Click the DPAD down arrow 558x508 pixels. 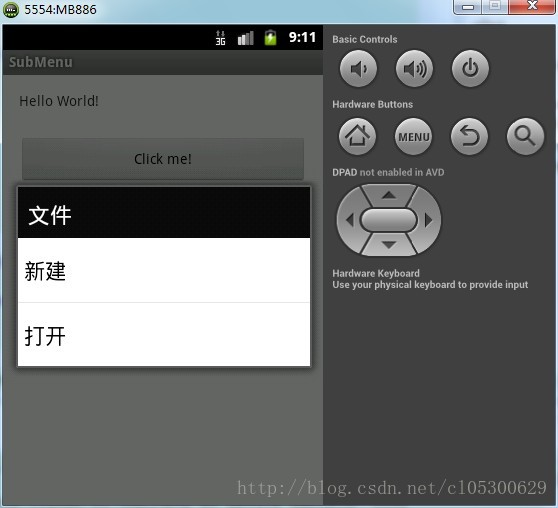(389, 245)
